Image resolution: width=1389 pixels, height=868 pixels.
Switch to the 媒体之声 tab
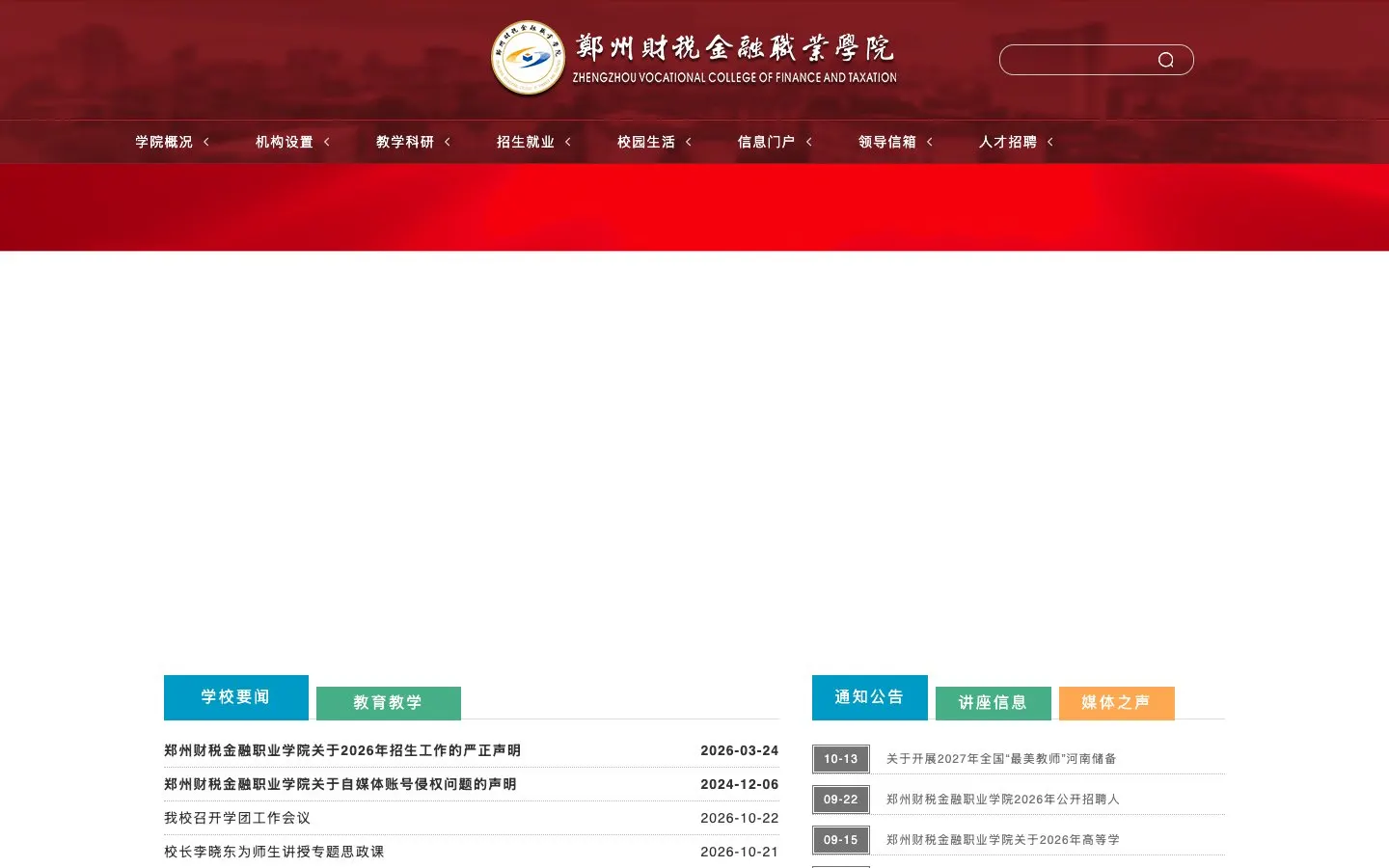(1117, 703)
